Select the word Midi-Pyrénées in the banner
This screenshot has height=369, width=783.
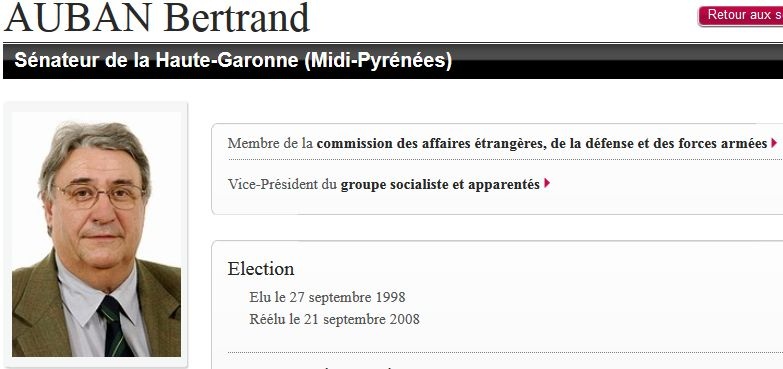[x=378, y=61]
